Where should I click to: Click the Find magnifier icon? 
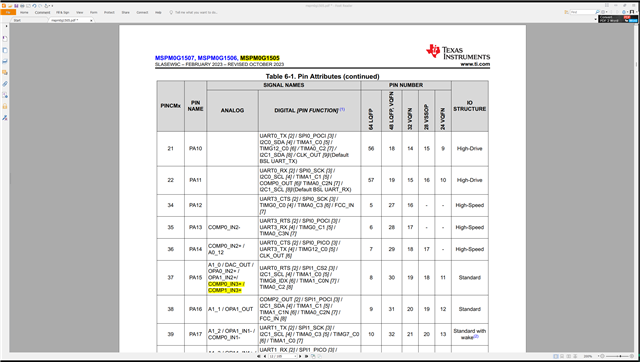(598, 12)
